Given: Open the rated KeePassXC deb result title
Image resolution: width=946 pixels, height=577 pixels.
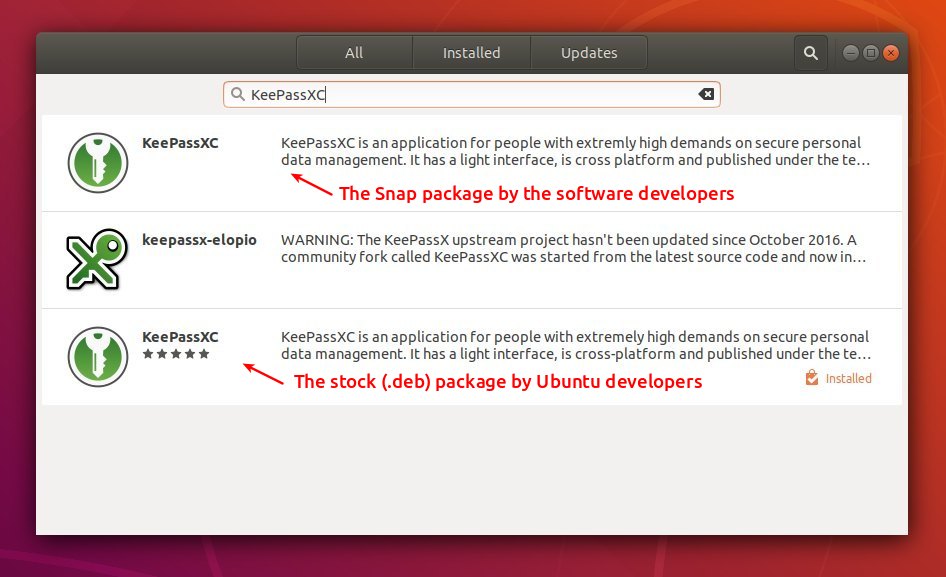Looking at the screenshot, I should 180,337.
